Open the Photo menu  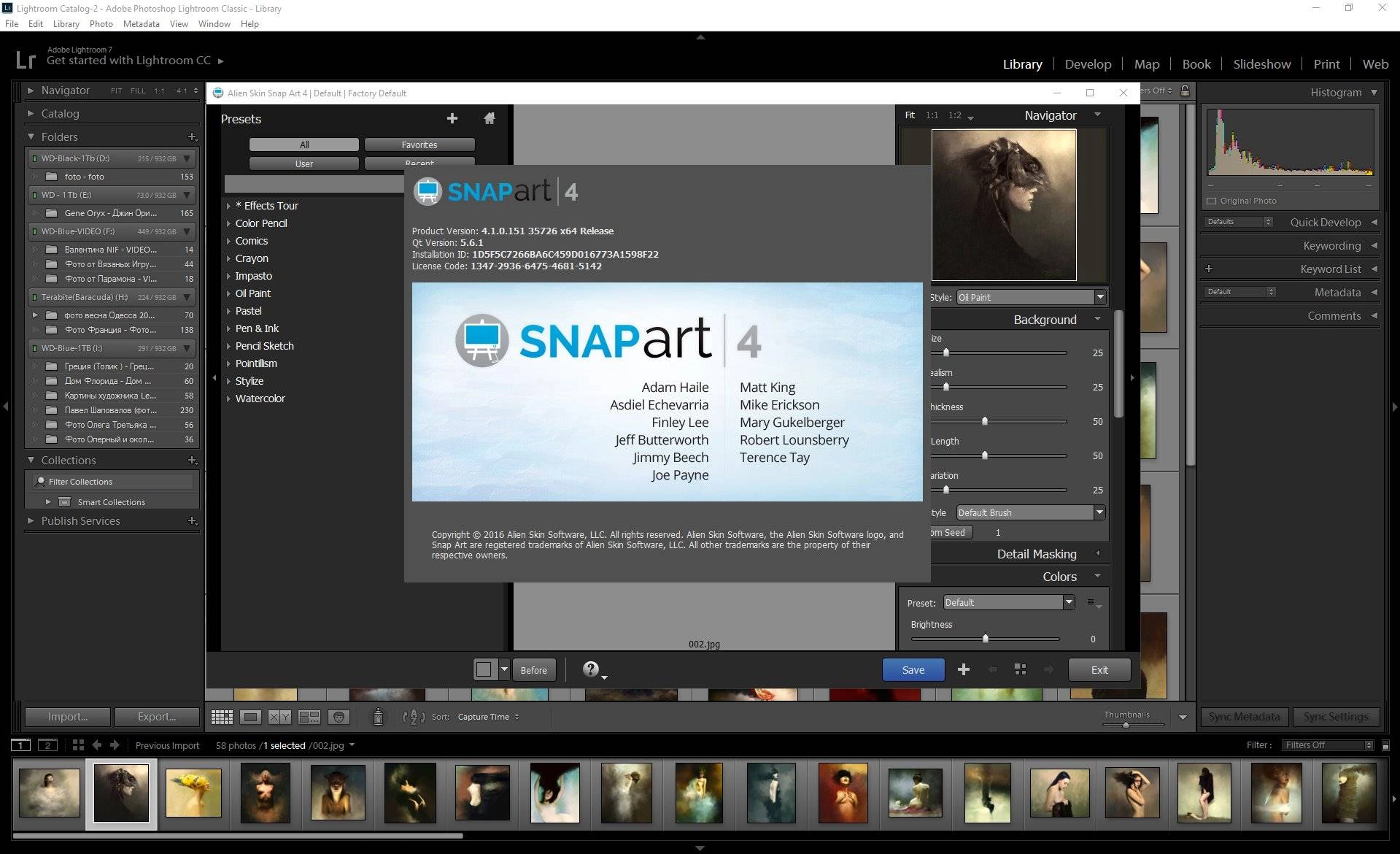101,23
